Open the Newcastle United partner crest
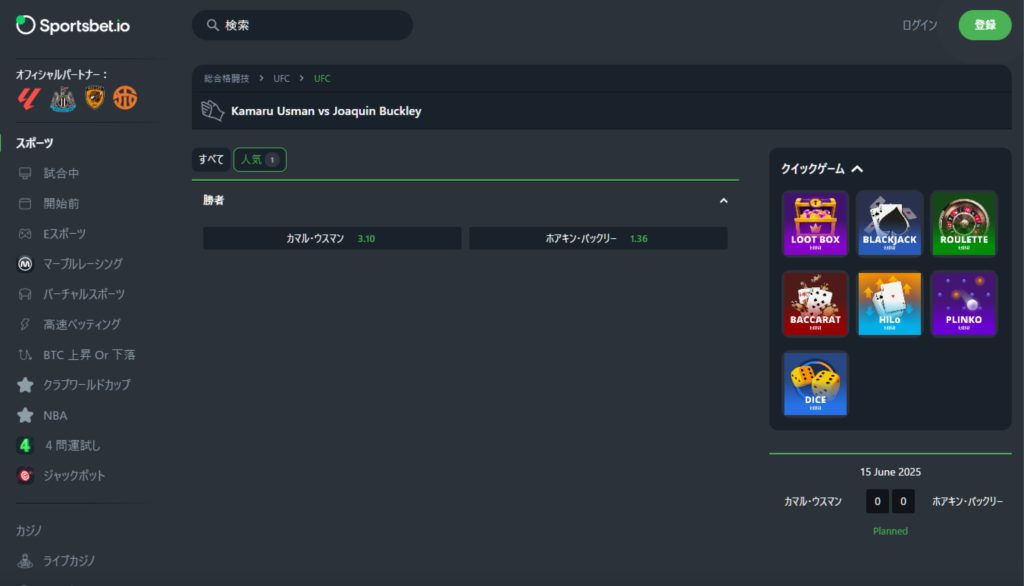 [x=63, y=99]
